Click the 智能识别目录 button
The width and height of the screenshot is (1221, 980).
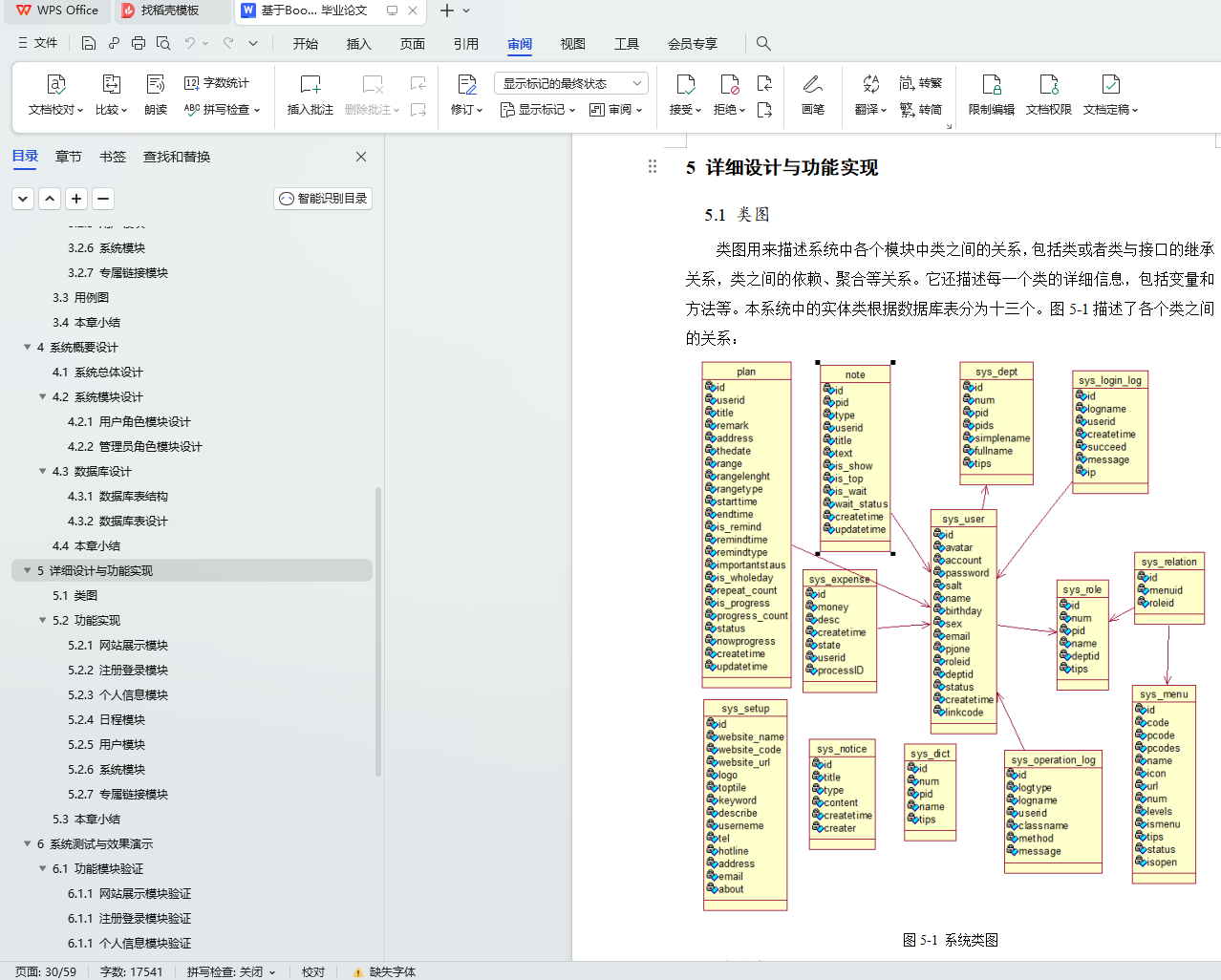[323, 198]
